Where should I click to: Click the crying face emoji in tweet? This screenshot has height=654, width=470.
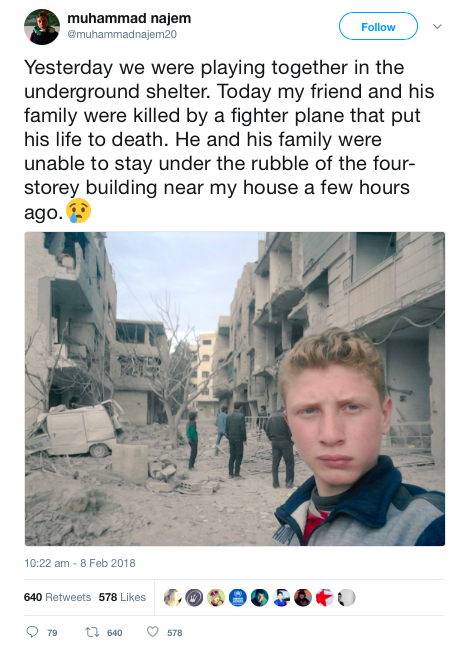[x=79, y=211]
